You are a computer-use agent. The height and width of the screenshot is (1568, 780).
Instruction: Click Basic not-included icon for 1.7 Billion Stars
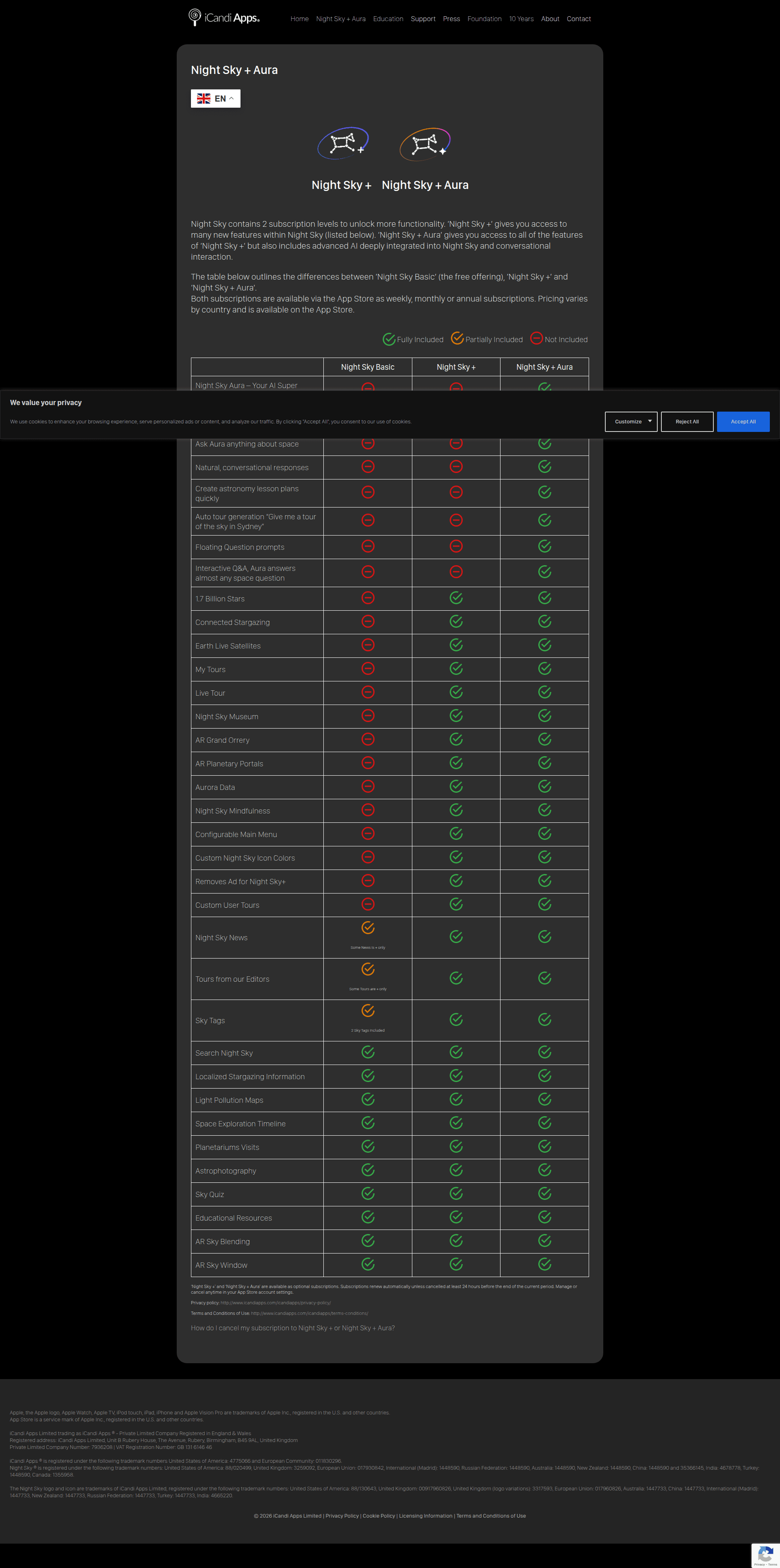pos(368,598)
